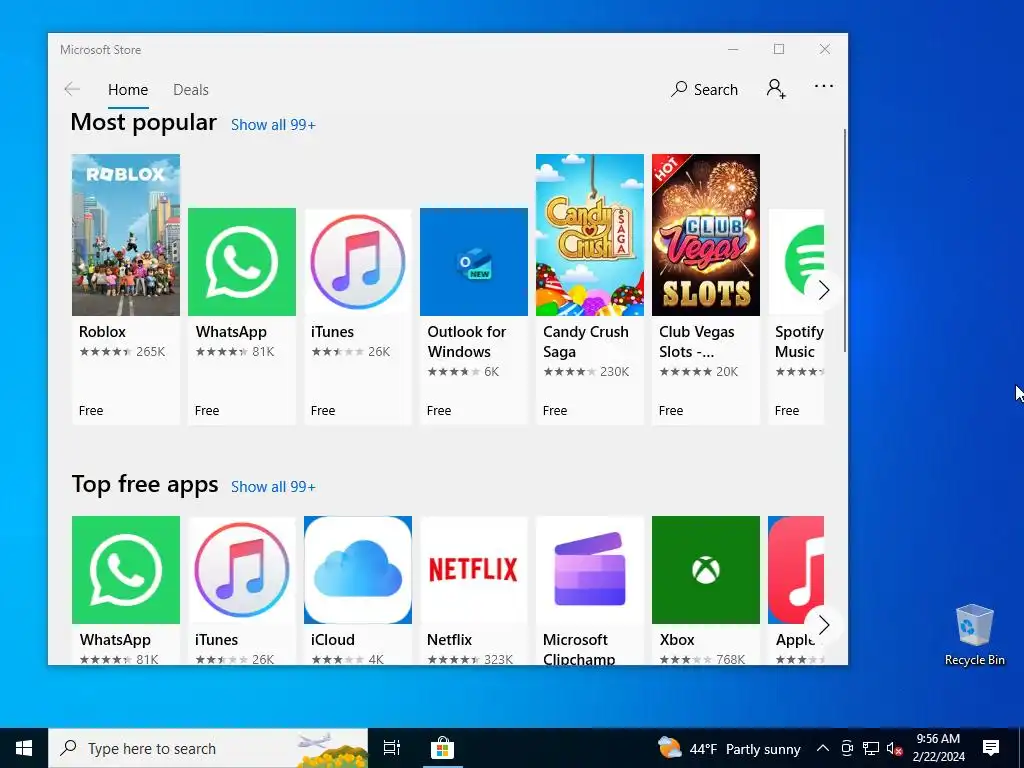Click the Xbox title text

(x=677, y=640)
